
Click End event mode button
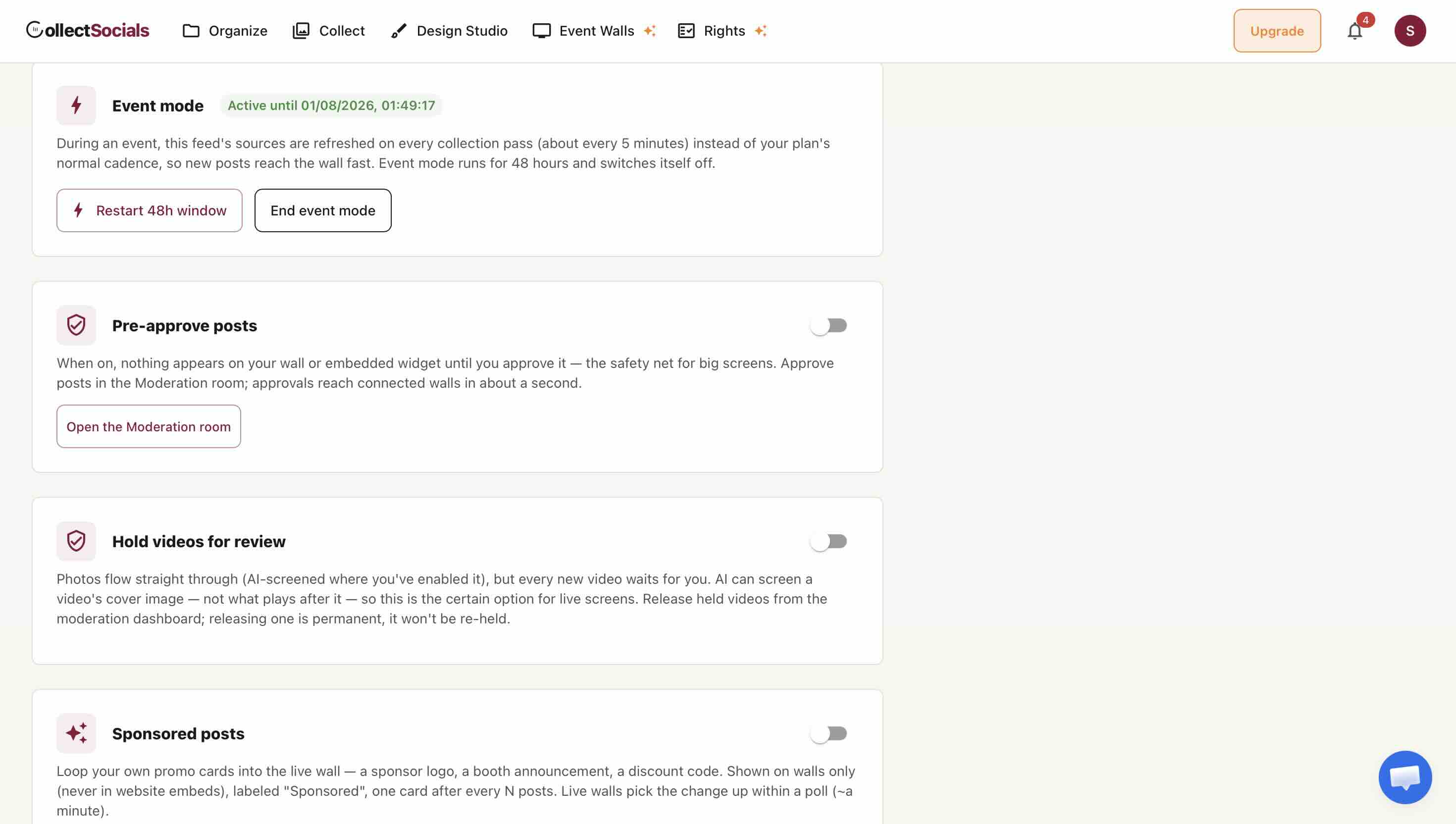(x=323, y=210)
